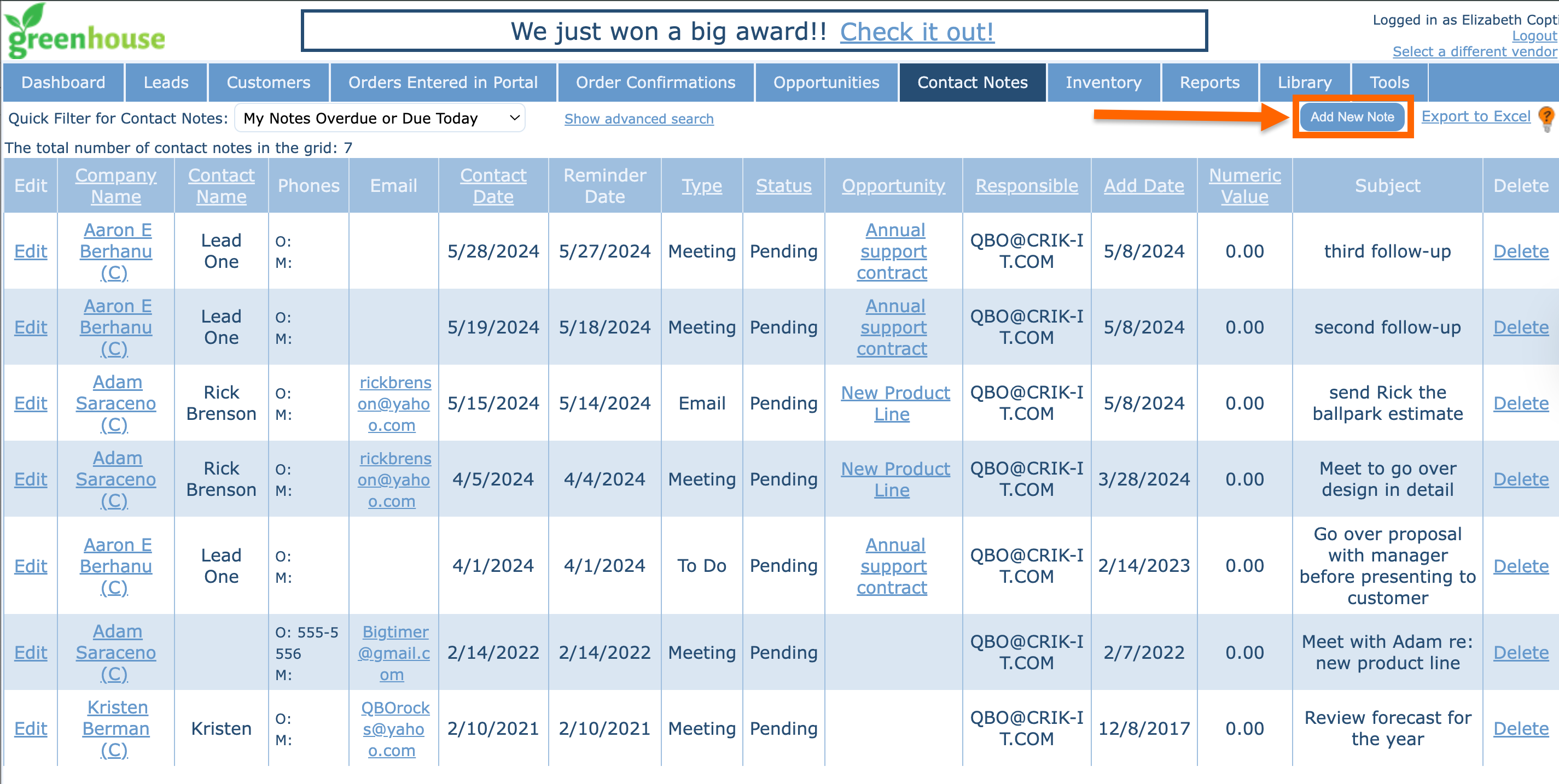The height and width of the screenshot is (784, 1559).
Task: Go to the Dashboard tab
Action: 63,82
